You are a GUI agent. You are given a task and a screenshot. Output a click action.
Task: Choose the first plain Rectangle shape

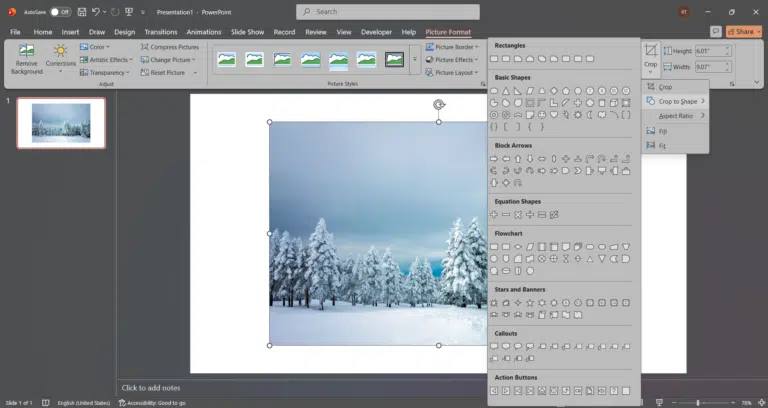coord(494,59)
